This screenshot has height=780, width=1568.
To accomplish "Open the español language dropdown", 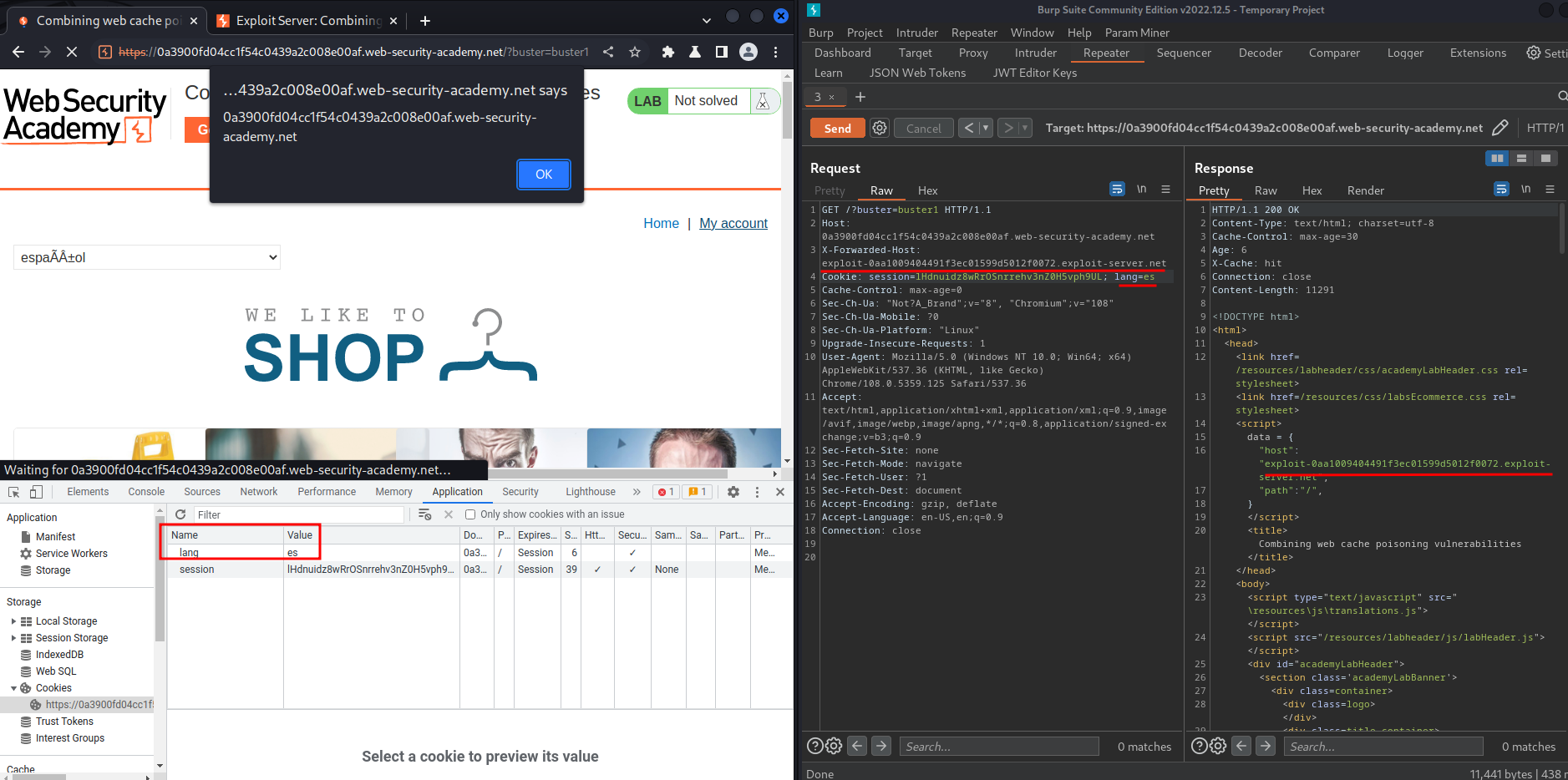I will pyautogui.click(x=147, y=257).
